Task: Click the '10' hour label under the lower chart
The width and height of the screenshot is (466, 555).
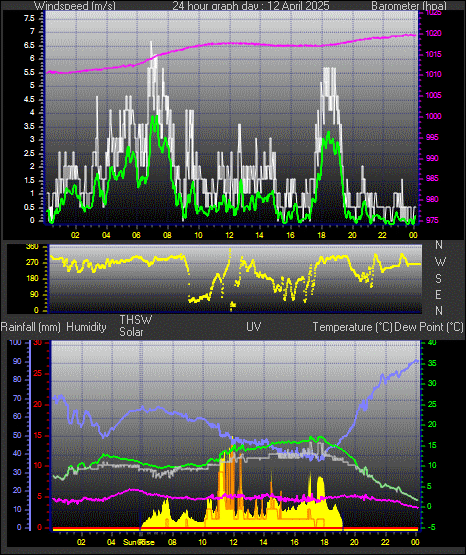Action: (x=202, y=542)
